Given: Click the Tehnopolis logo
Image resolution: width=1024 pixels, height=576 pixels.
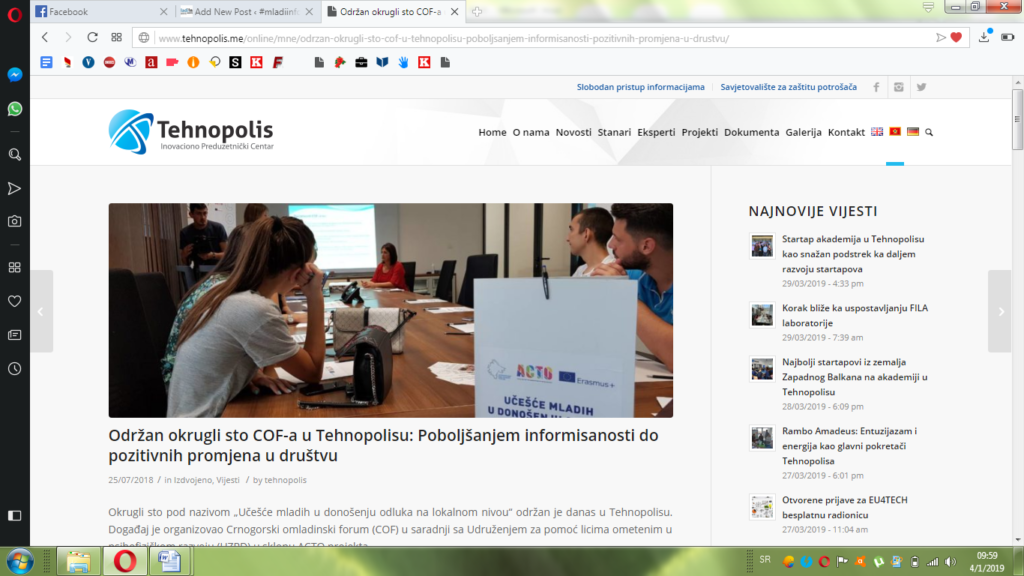Looking at the screenshot, I should (x=191, y=131).
